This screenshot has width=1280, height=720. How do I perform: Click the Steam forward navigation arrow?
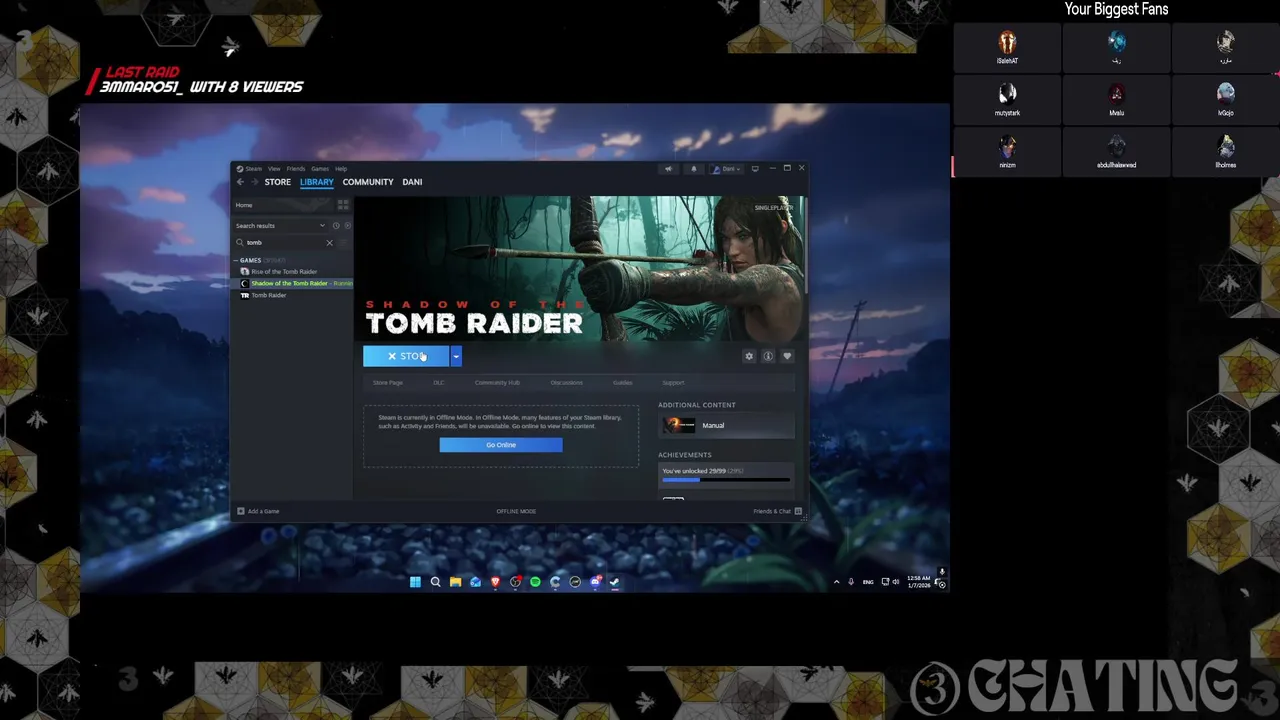(x=253, y=182)
